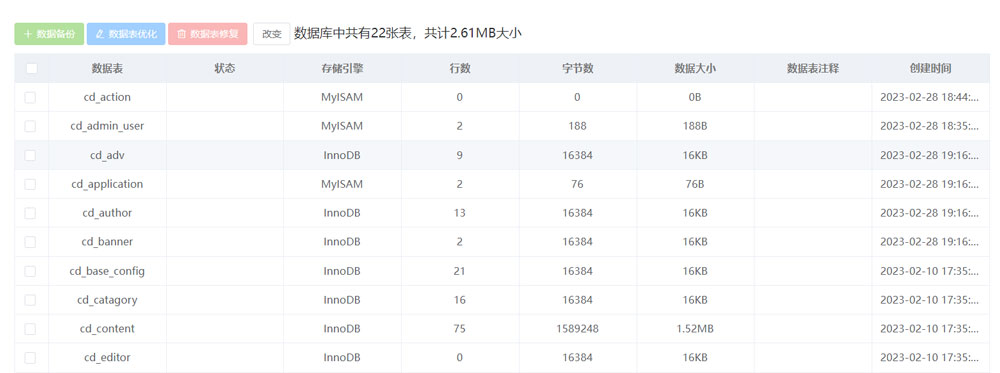Click the white 改变 button

click(272, 34)
